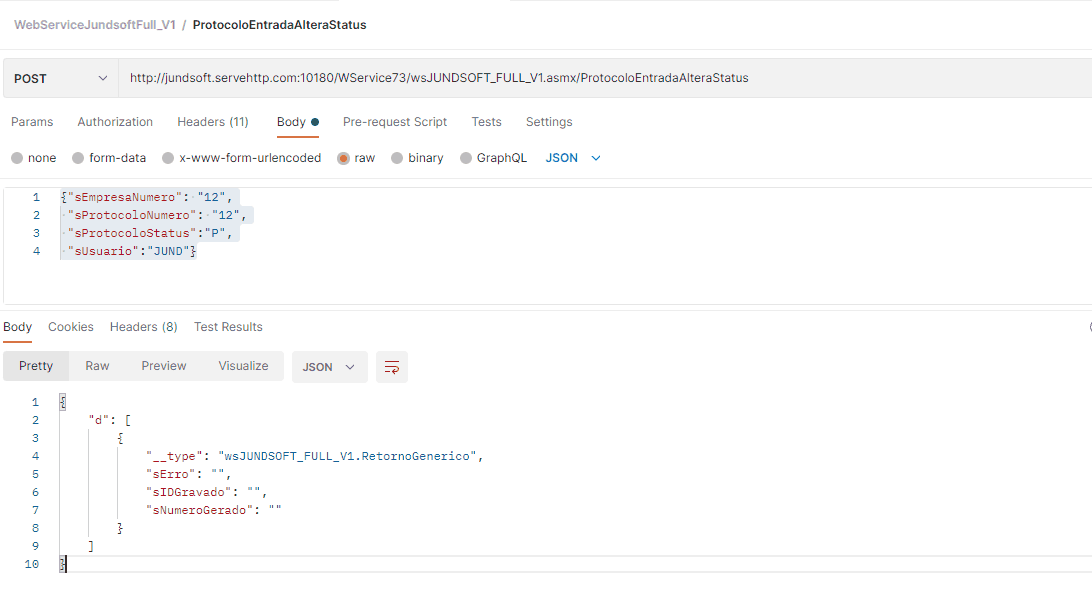Open the Authorization tab

[x=115, y=122]
